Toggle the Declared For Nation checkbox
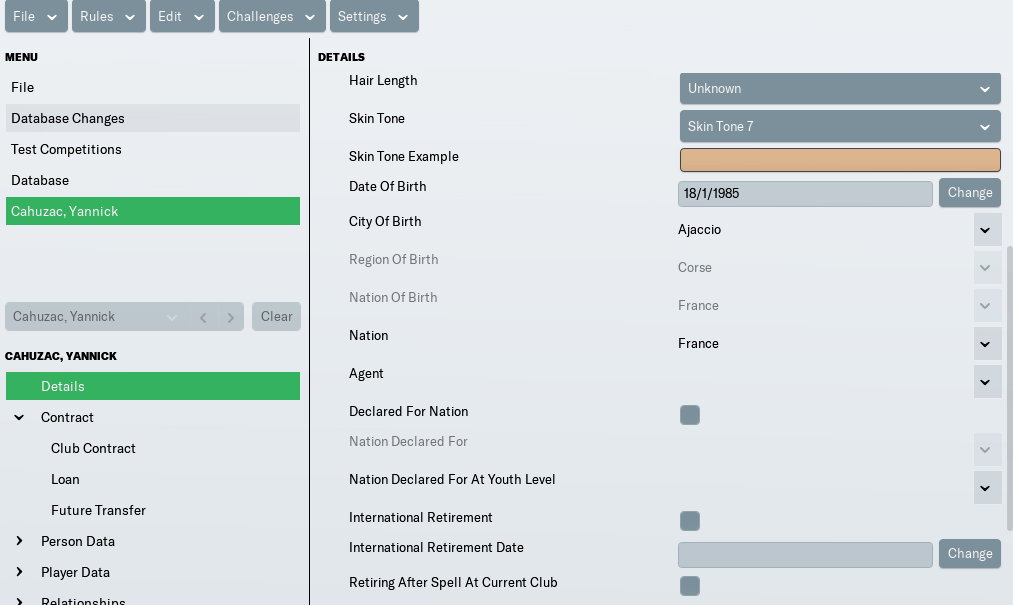1013x605 pixels. 690,415
